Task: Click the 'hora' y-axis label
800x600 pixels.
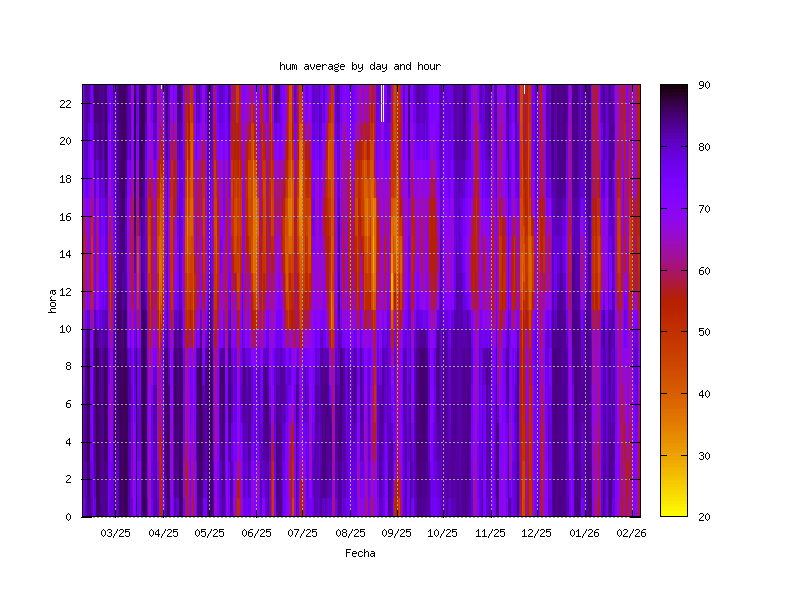Action: point(52,301)
